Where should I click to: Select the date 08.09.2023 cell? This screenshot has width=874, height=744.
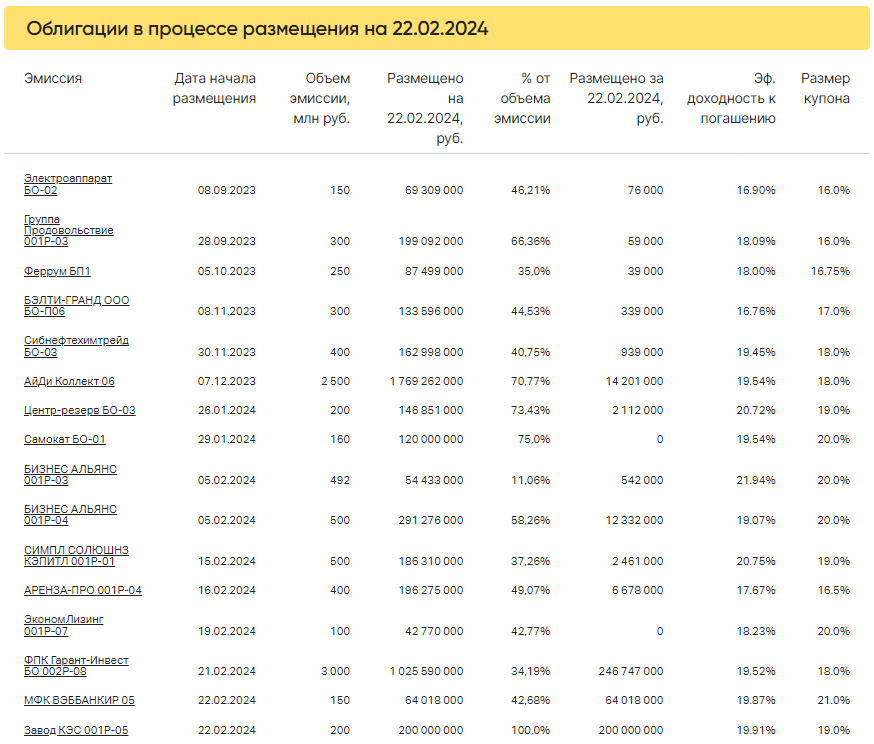tap(226, 190)
